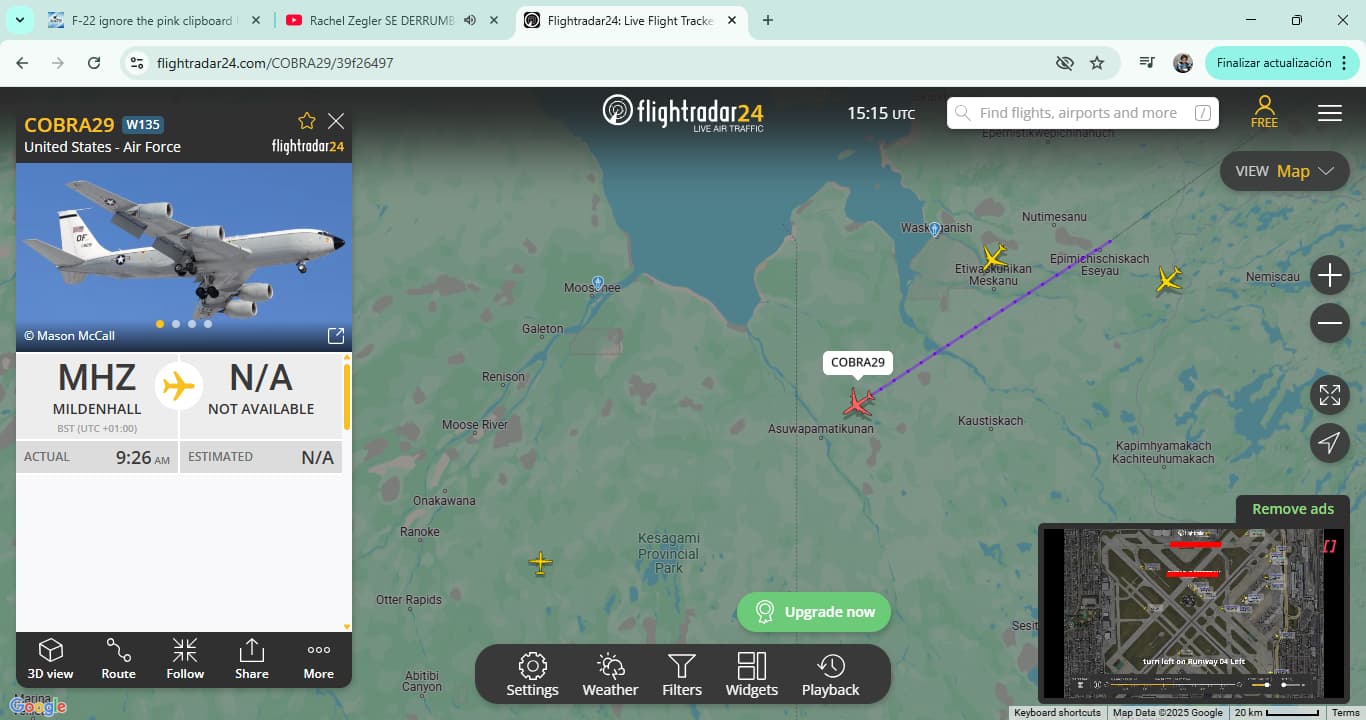The image size is (1366, 720).
Task: Click the Flightradar24 logo
Action: [683, 112]
